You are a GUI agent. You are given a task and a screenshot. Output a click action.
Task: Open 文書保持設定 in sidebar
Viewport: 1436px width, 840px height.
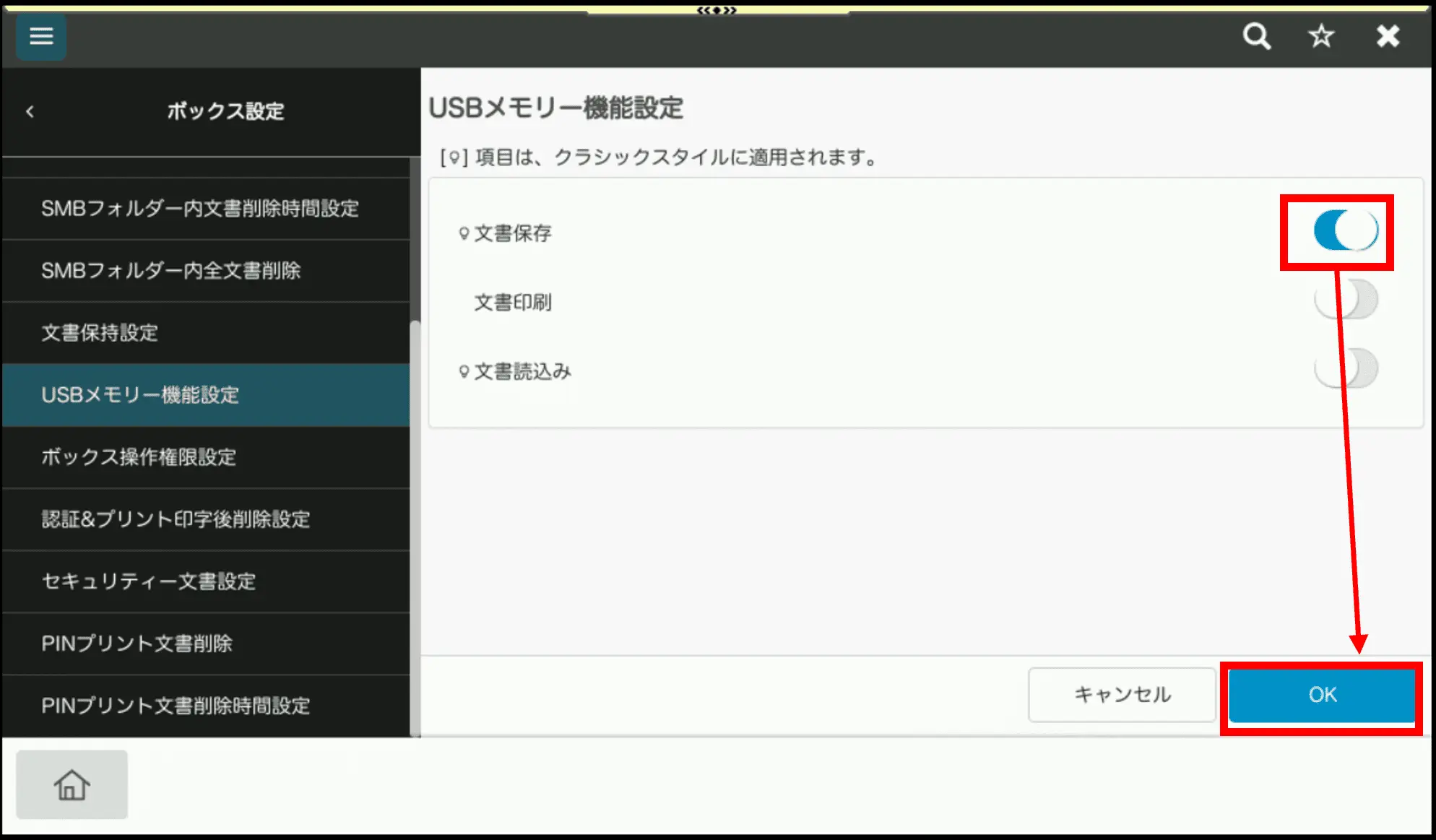[100, 333]
